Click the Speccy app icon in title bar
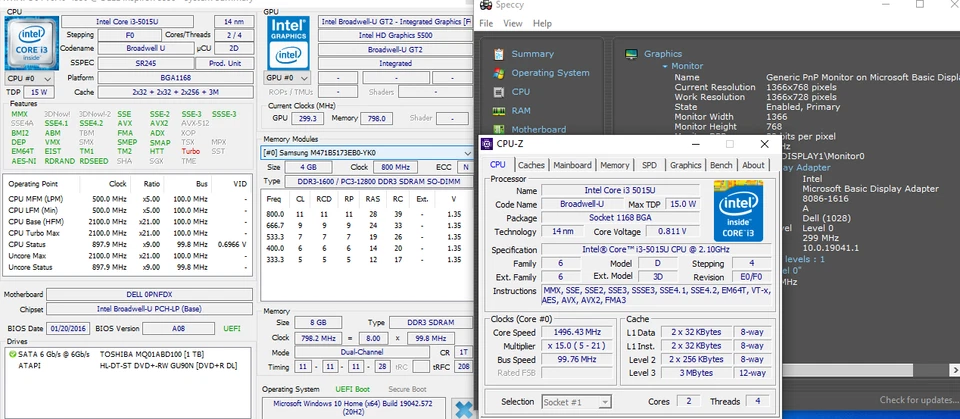 pos(486,6)
